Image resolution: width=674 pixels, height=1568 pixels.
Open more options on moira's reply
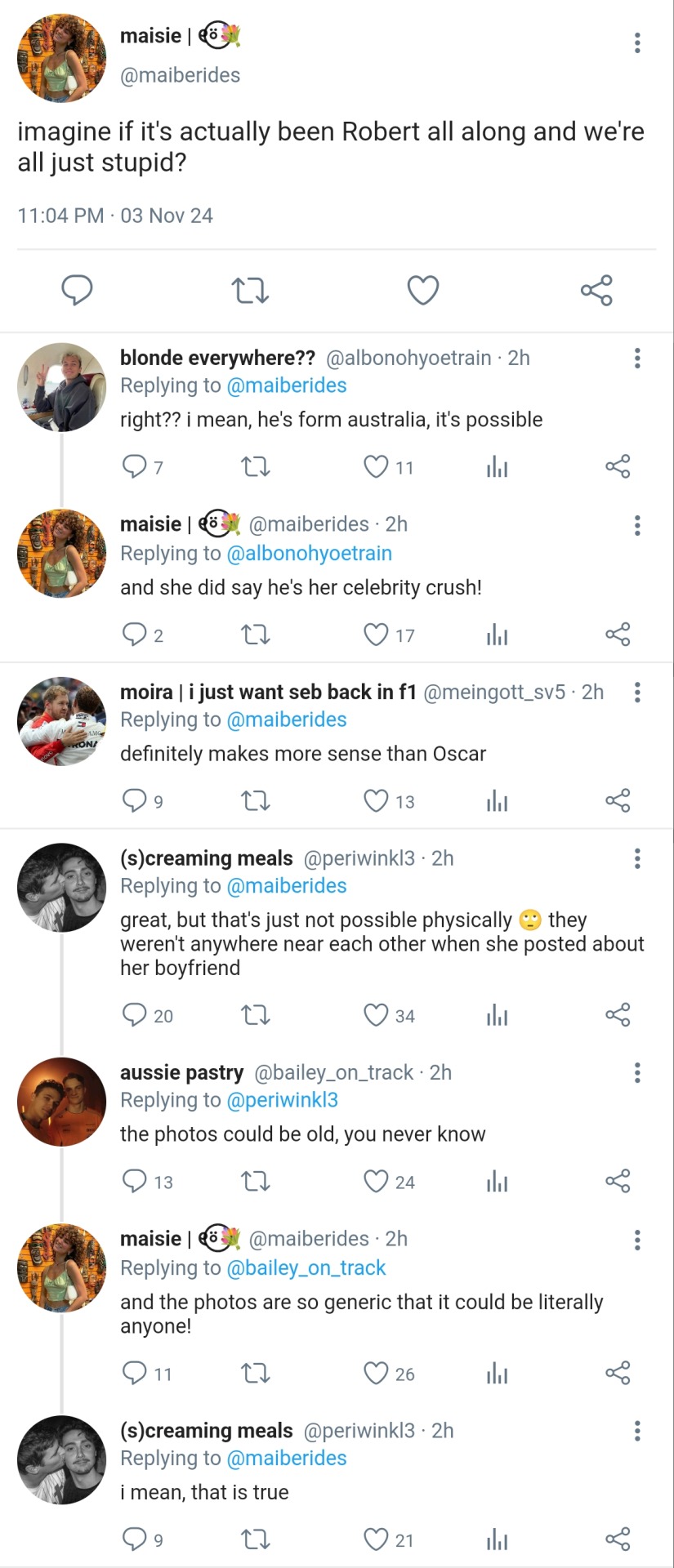[637, 693]
